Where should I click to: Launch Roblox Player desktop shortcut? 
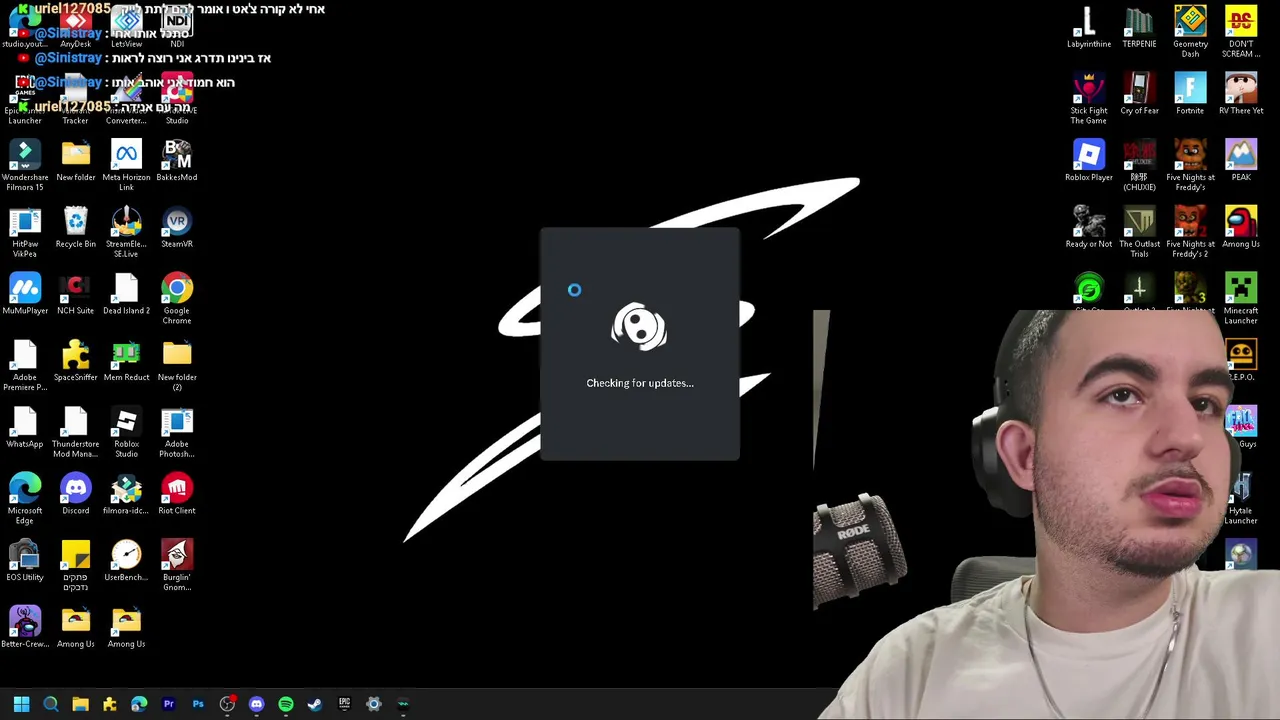tap(1089, 160)
